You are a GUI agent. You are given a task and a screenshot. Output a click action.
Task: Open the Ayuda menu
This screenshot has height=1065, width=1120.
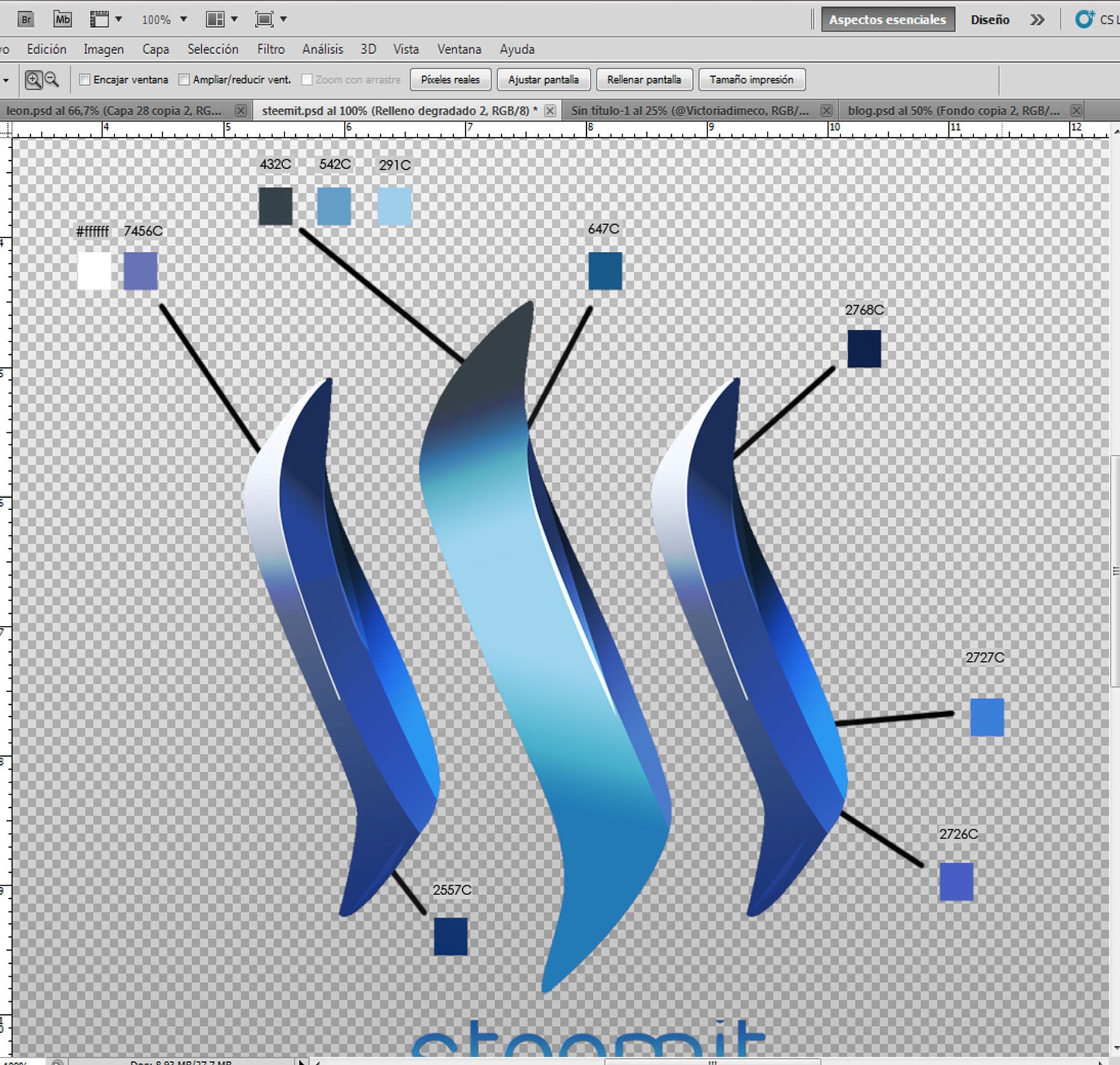[517, 49]
